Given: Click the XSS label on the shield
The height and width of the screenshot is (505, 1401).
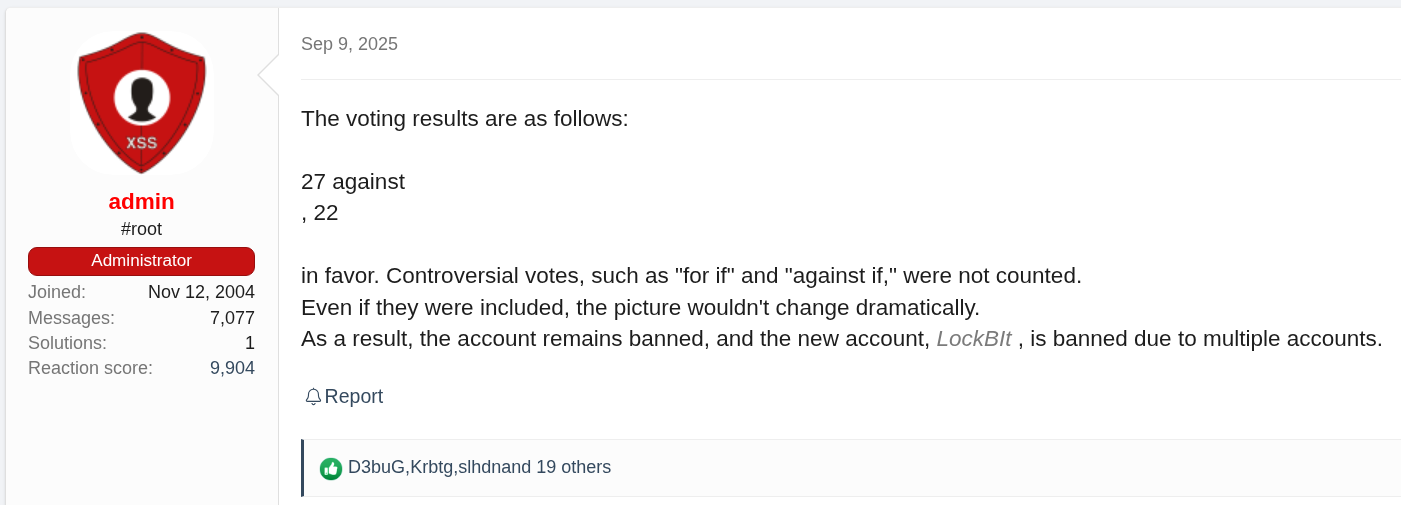Looking at the screenshot, I should tap(141, 143).
